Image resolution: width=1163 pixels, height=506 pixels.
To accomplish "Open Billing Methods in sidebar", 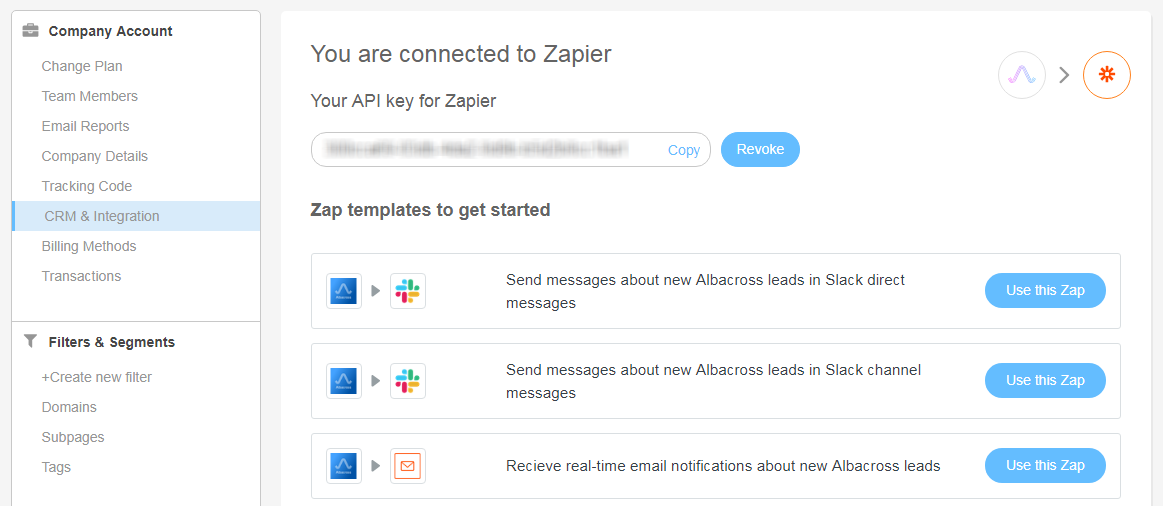I will pyautogui.click(x=89, y=246).
